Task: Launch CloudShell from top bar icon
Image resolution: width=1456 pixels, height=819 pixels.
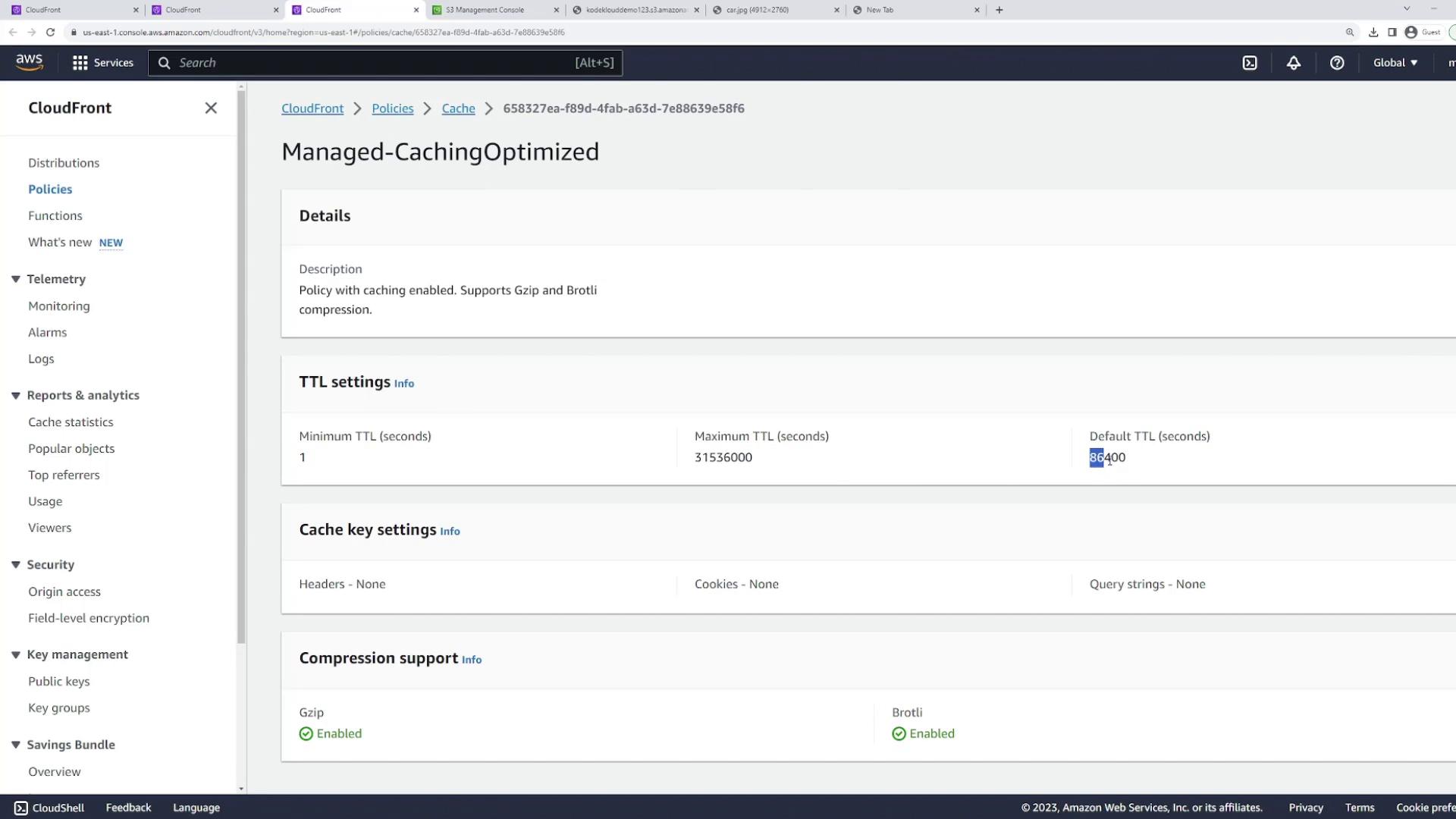Action: pyautogui.click(x=1250, y=63)
